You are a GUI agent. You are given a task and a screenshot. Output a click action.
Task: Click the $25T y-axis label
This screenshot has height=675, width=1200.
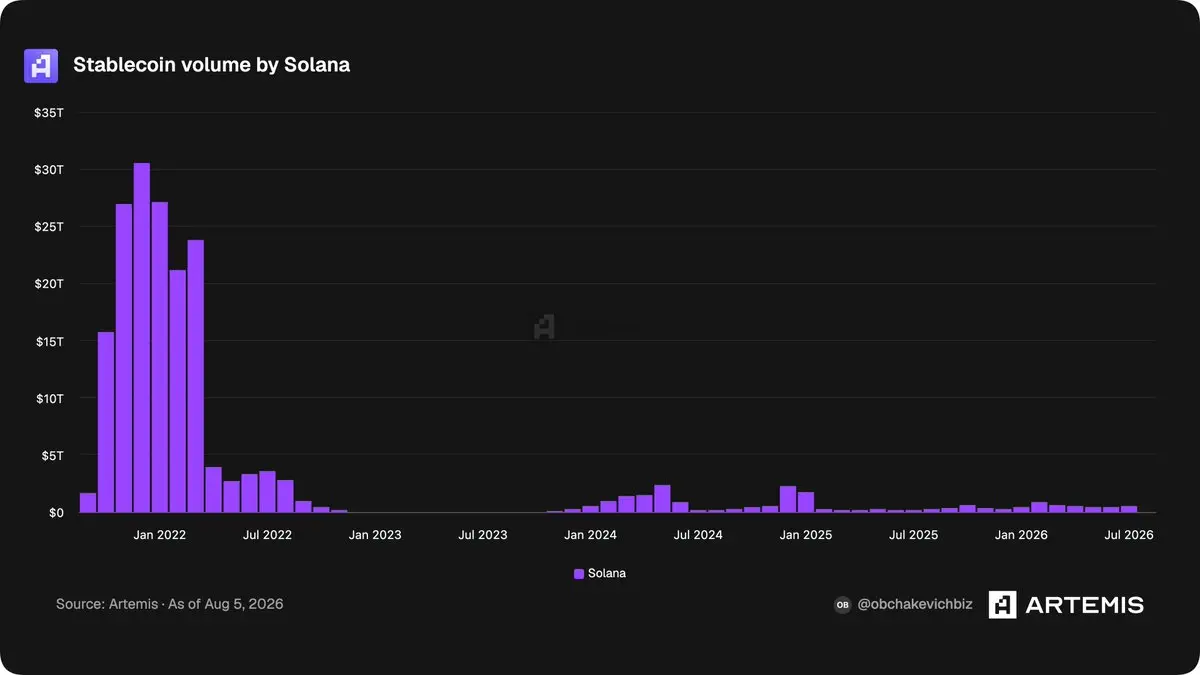coord(50,227)
